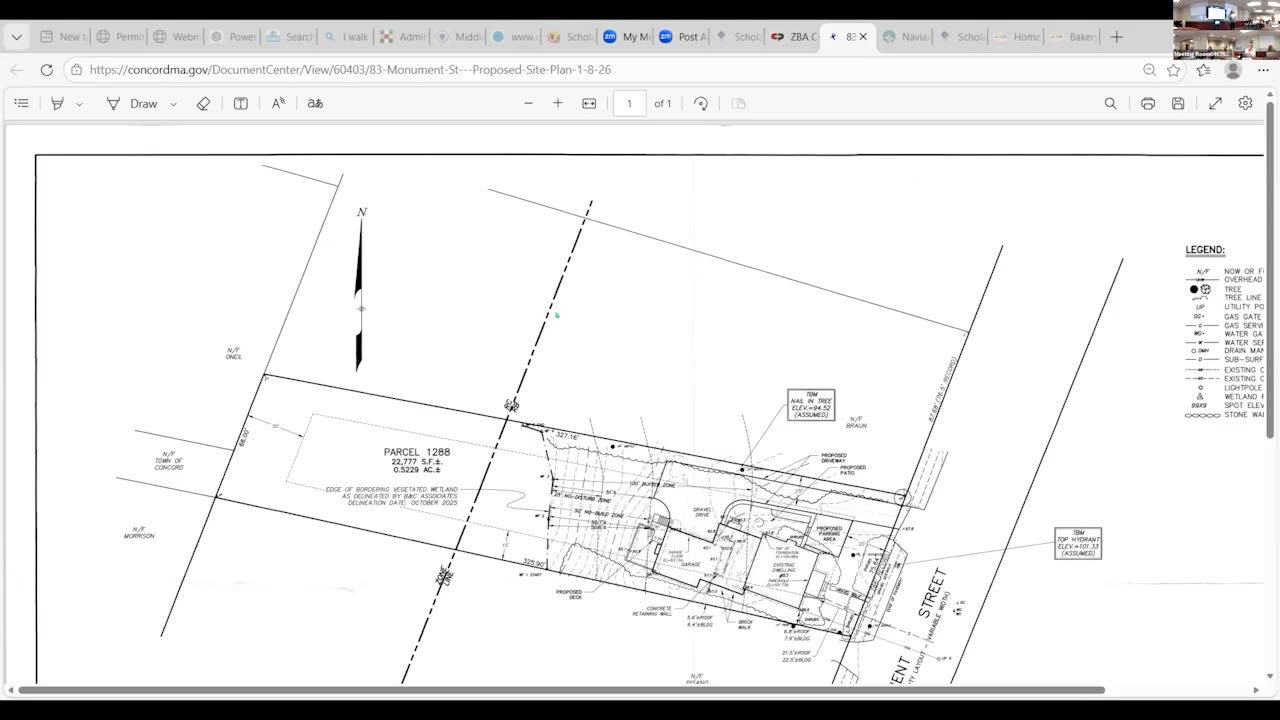Open the Translate tool
Screen dimensions: 1280x720
pyautogui.click(x=315, y=103)
